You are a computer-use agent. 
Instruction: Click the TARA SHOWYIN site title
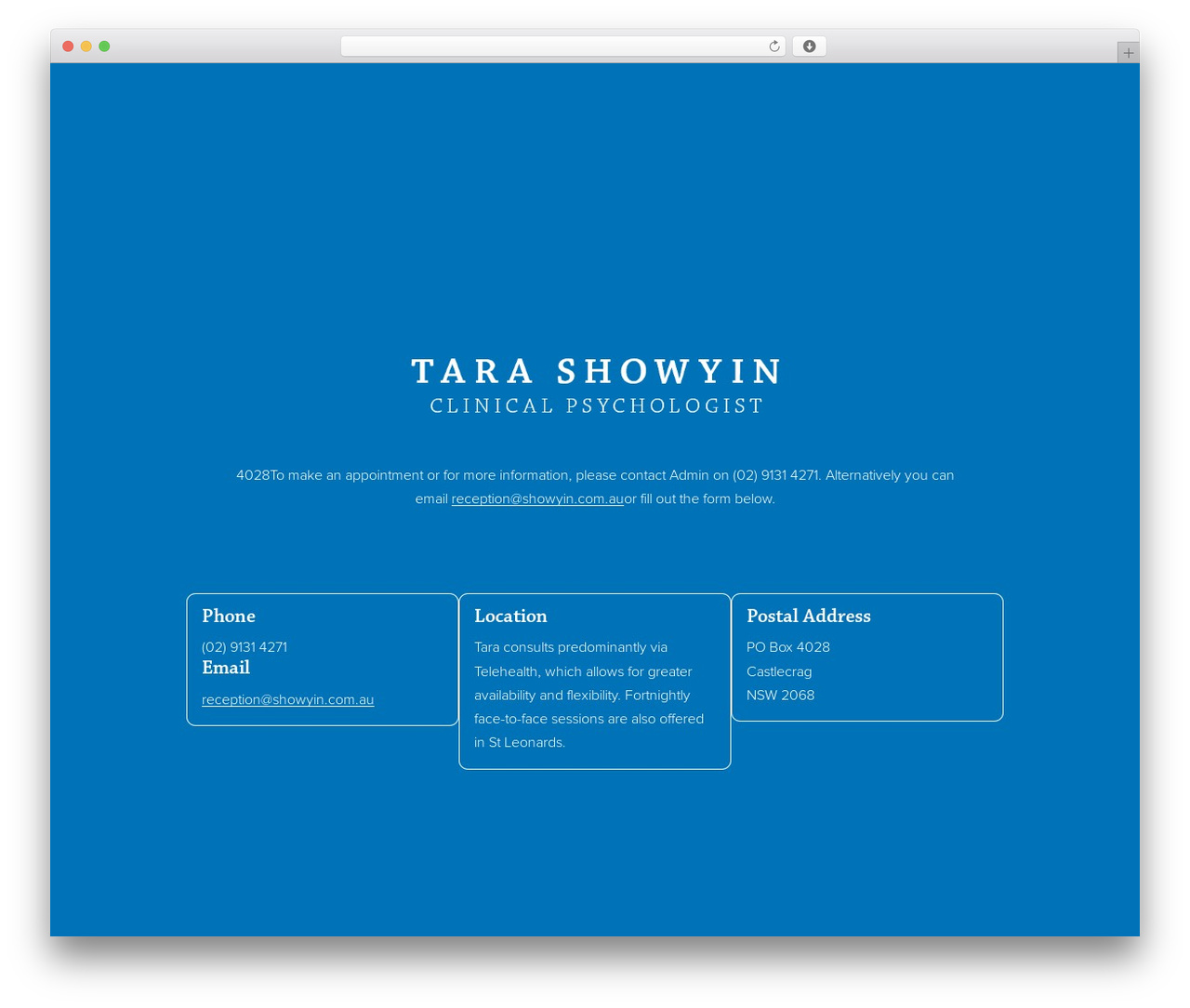tap(597, 371)
